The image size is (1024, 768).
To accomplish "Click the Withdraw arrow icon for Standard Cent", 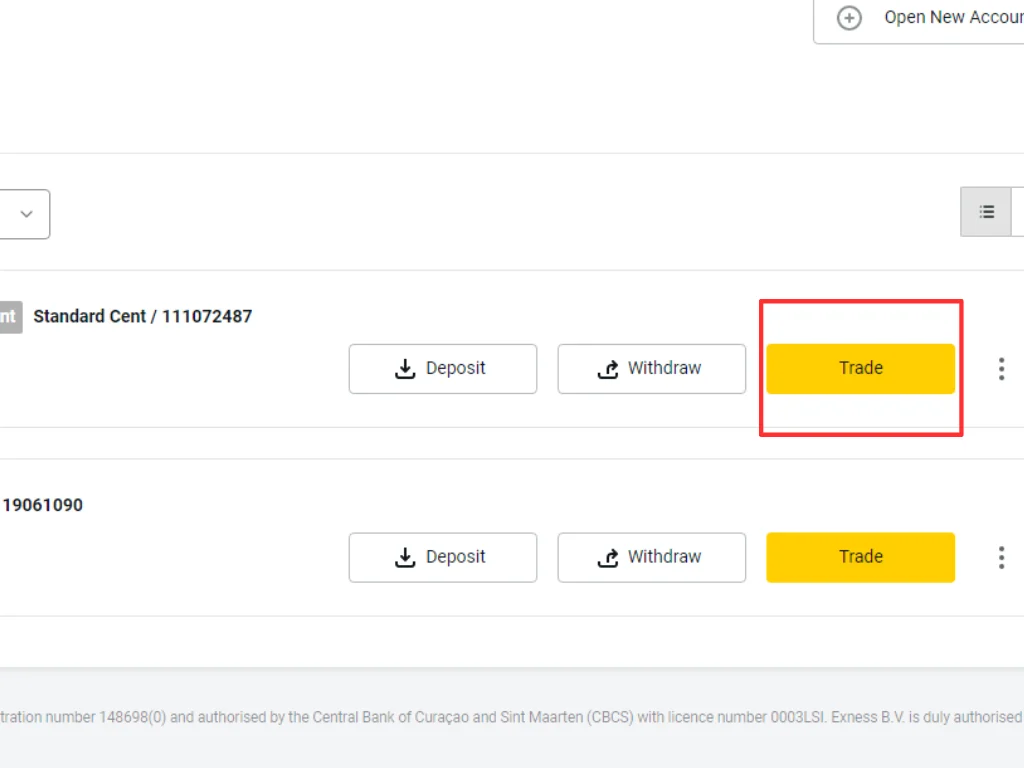I will point(608,369).
